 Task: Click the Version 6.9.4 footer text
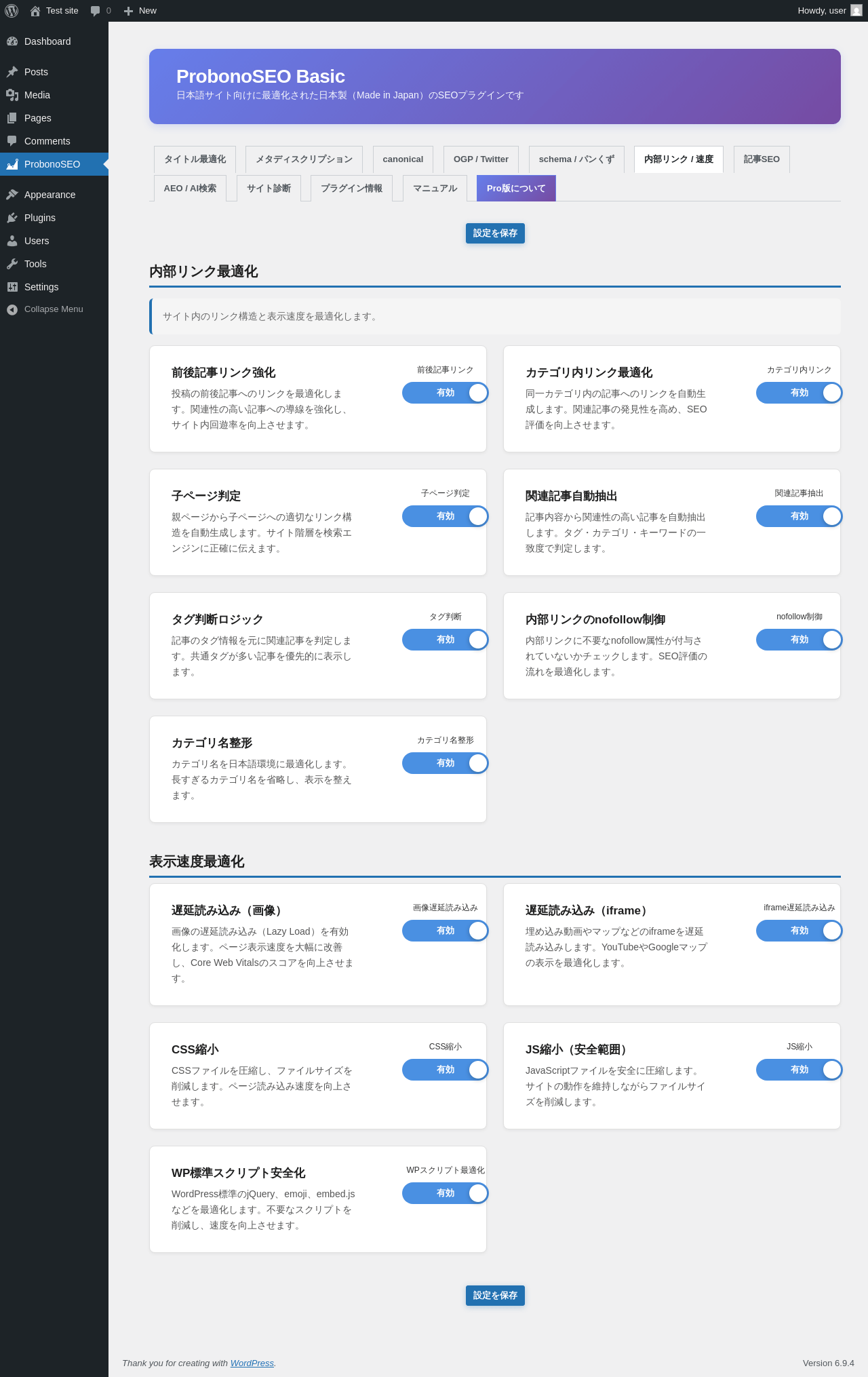click(829, 1363)
